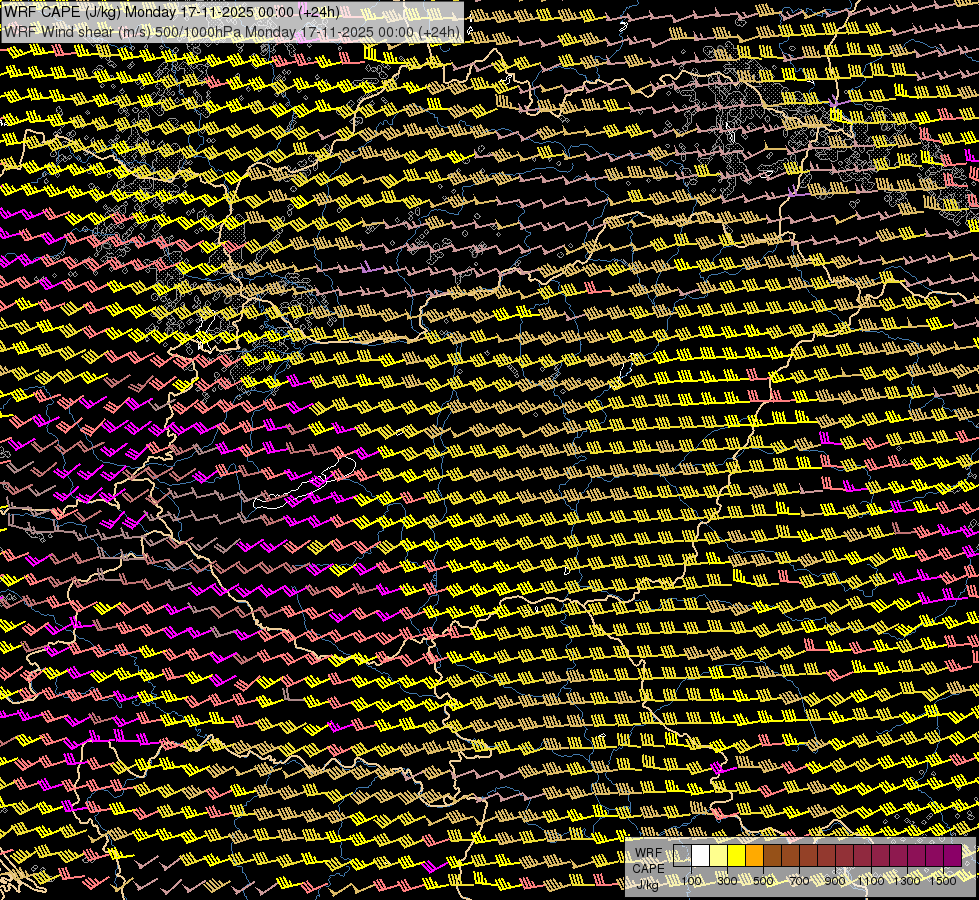Click the legend value 500
The height and width of the screenshot is (900, 979).
[763, 881]
